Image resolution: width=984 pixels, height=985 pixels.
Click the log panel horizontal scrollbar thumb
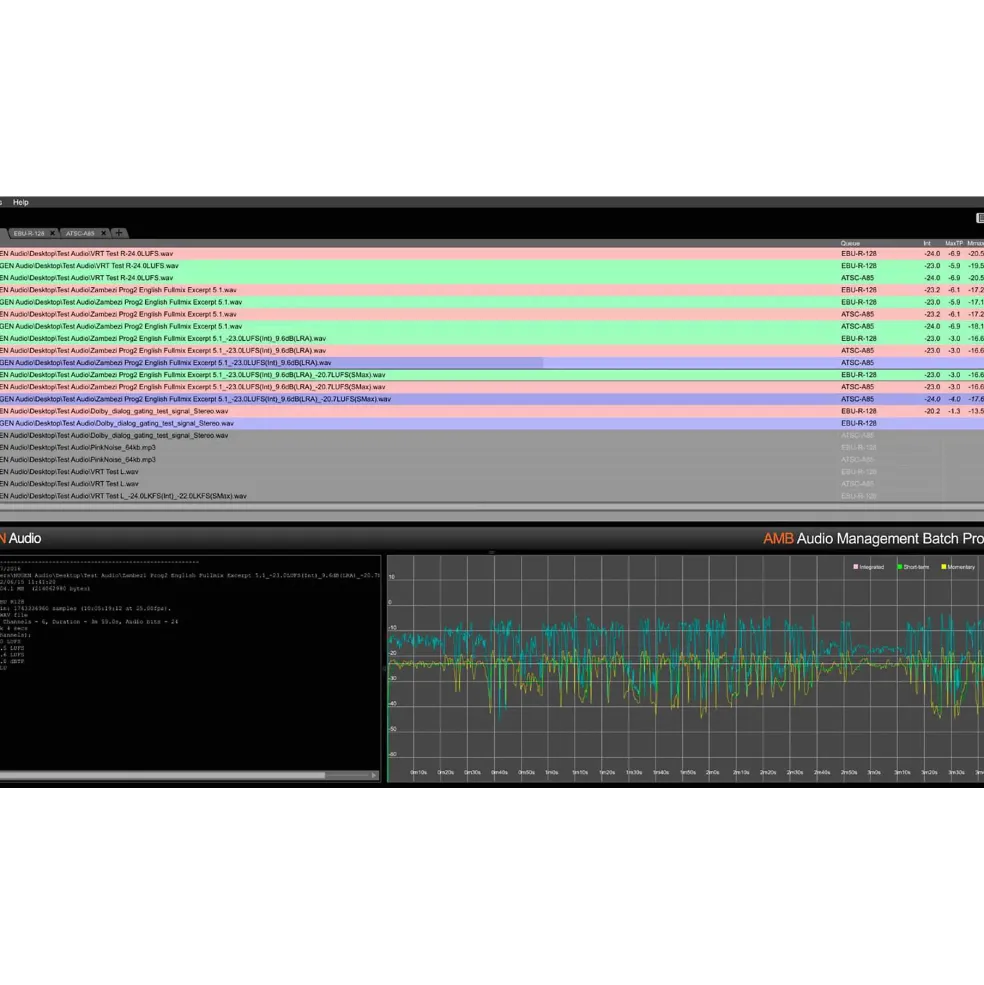click(x=162, y=775)
